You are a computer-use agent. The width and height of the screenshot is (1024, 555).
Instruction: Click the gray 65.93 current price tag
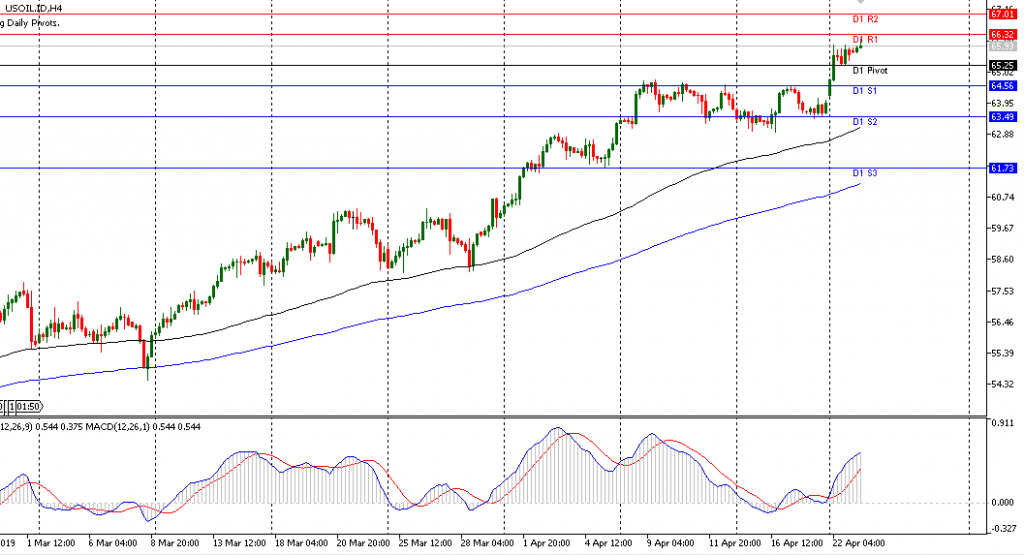pos(1002,46)
